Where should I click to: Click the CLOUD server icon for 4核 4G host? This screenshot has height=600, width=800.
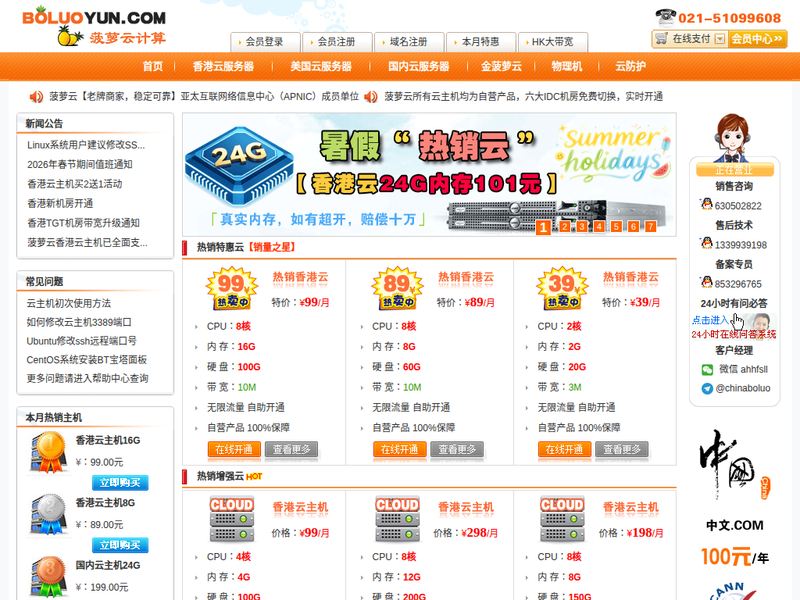[x=232, y=519]
